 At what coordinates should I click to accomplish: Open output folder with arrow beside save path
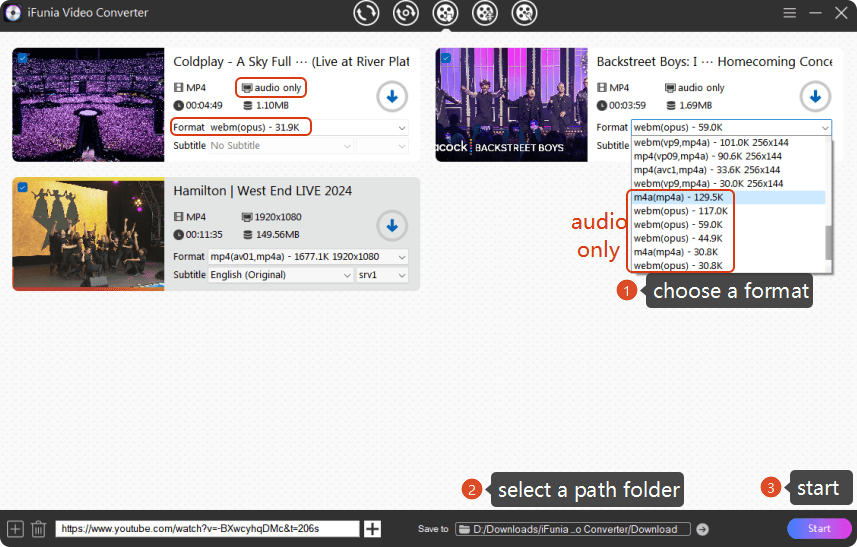(x=702, y=529)
